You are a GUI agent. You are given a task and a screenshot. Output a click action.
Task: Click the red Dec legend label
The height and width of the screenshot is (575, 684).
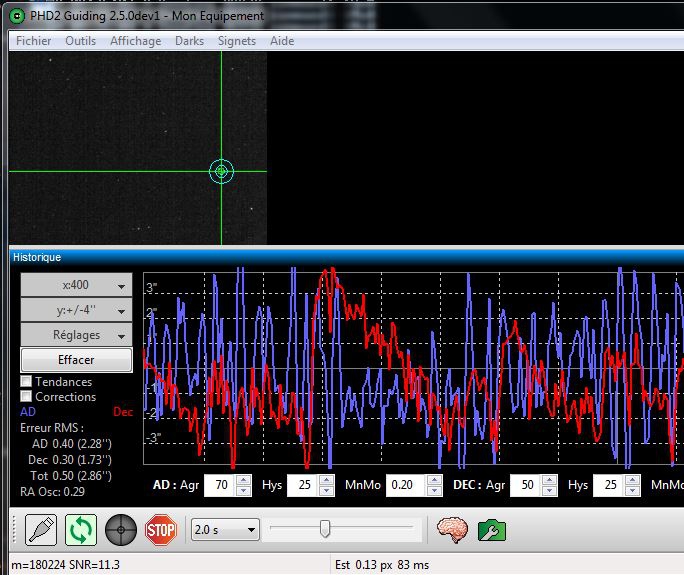123,411
